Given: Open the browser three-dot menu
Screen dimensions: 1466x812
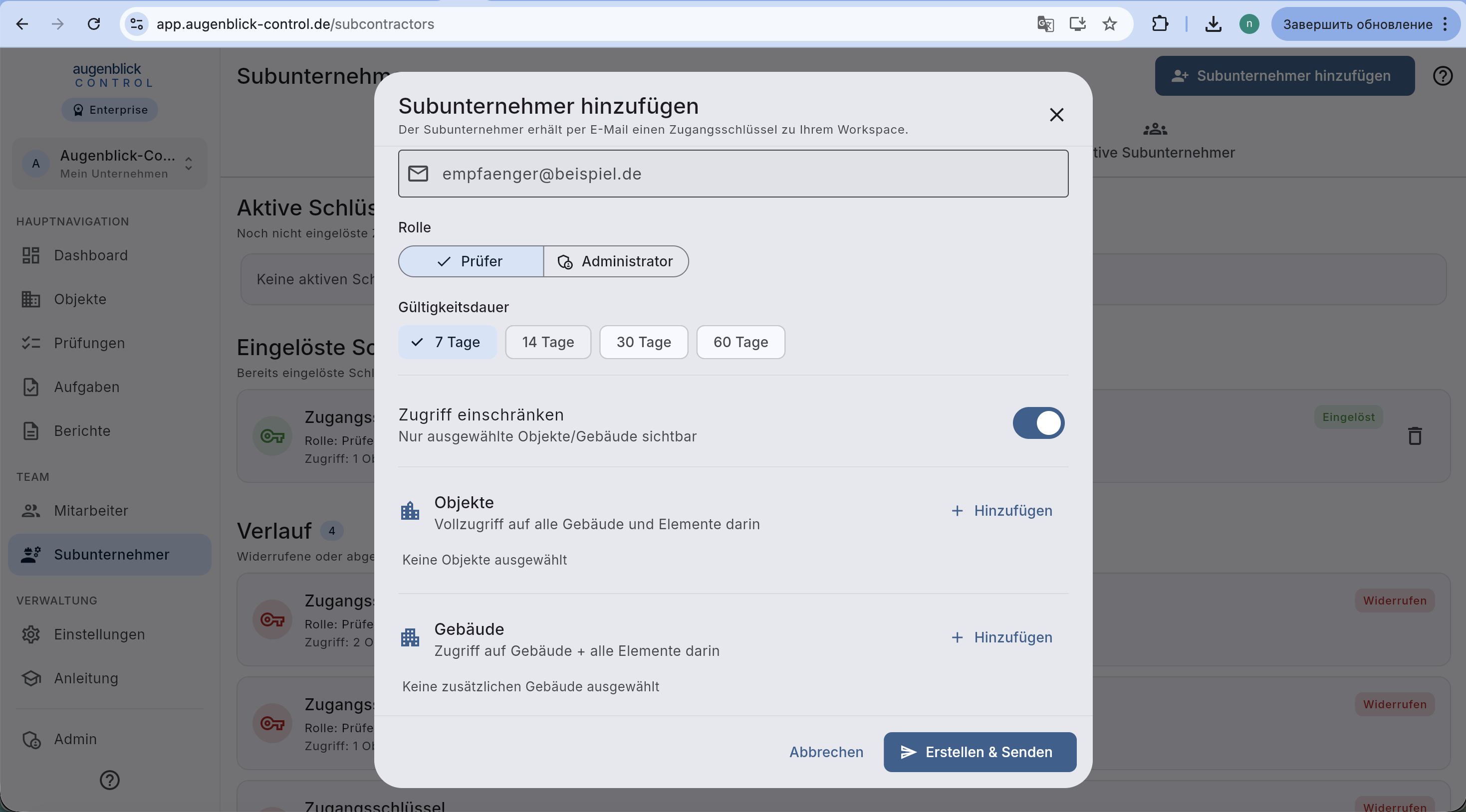Looking at the screenshot, I should click(1446, 24).
